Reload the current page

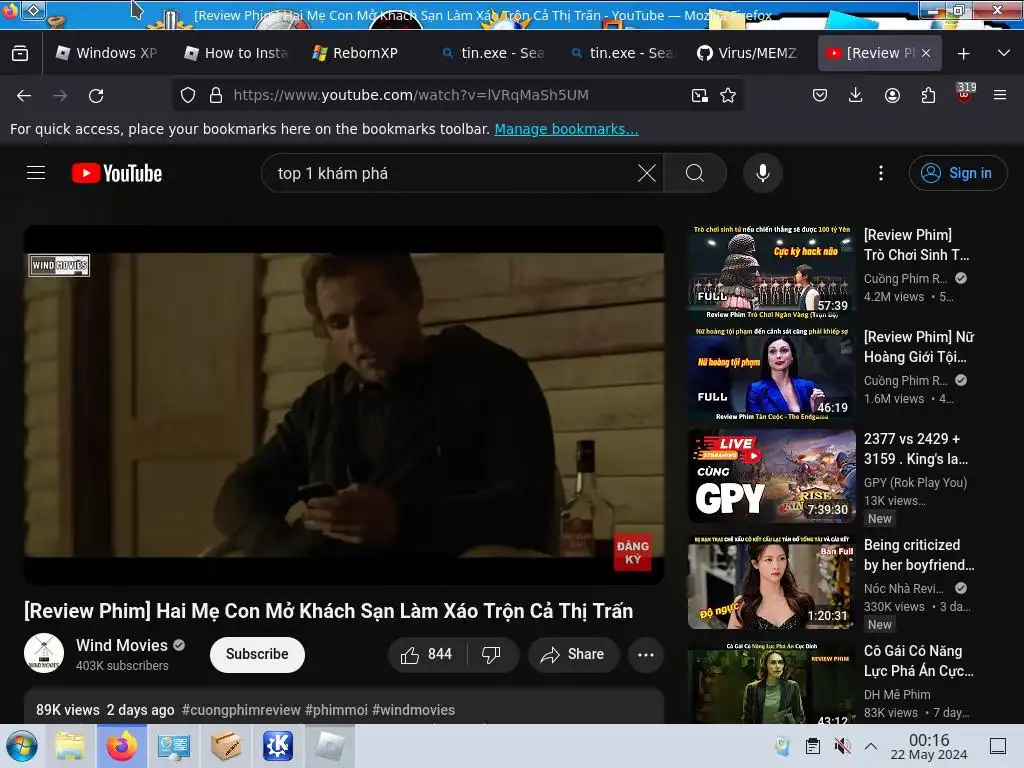96,95
